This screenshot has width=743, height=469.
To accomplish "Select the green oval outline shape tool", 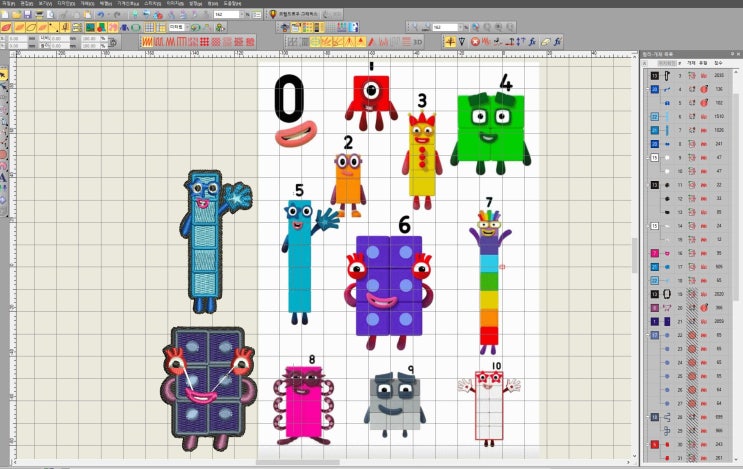I will tap(136, 27).
